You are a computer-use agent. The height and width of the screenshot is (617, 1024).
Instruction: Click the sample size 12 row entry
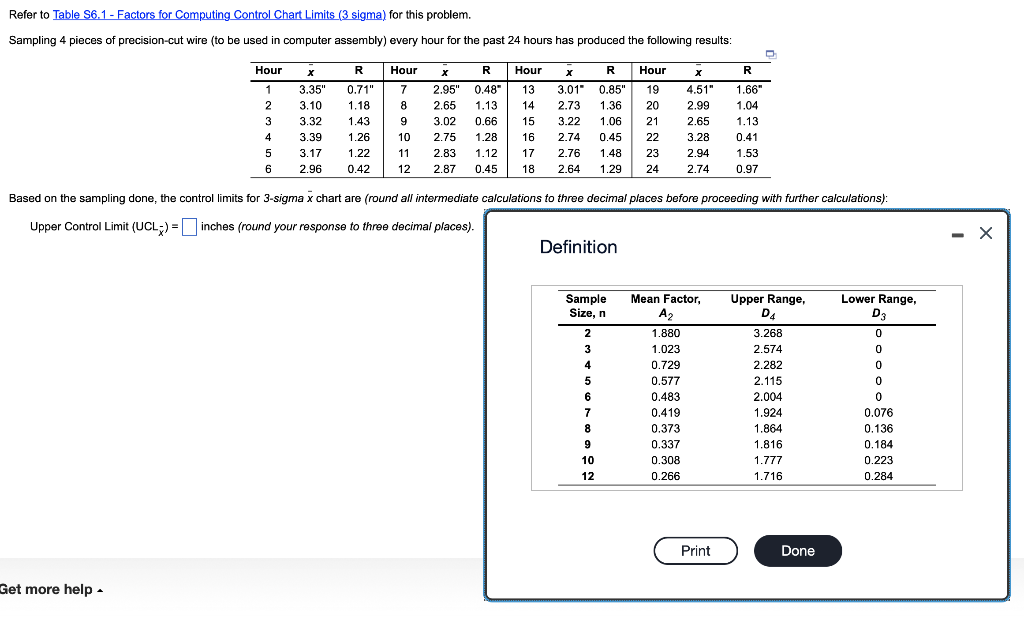point(586,476)
